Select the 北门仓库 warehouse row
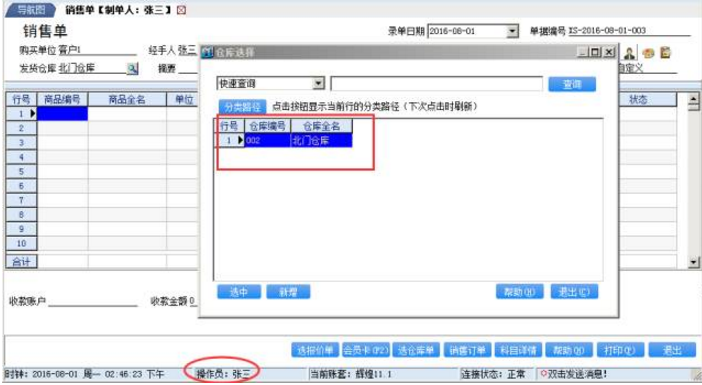 coord(285,141)
